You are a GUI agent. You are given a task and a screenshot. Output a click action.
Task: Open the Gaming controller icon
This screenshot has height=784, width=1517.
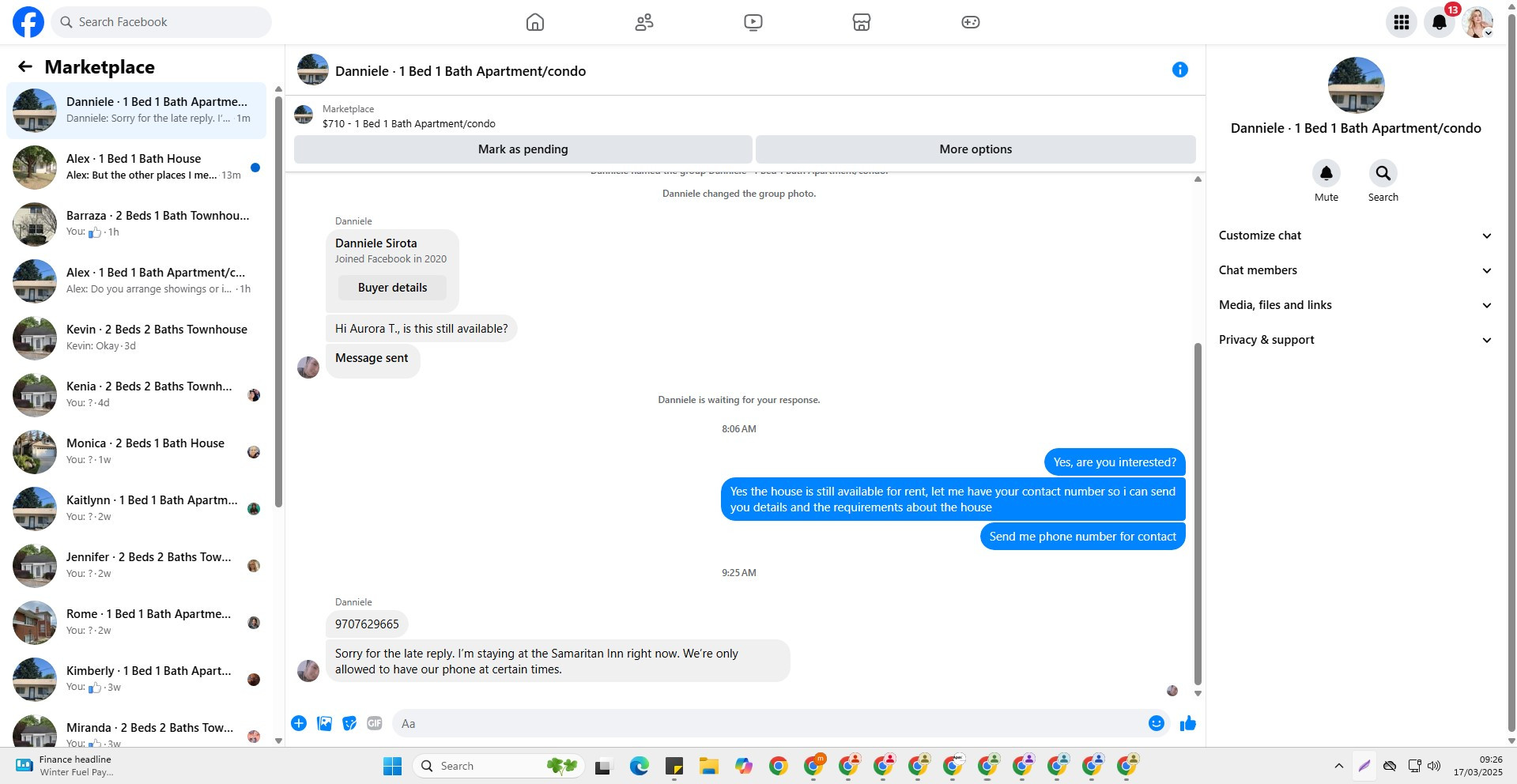point(971,22)
